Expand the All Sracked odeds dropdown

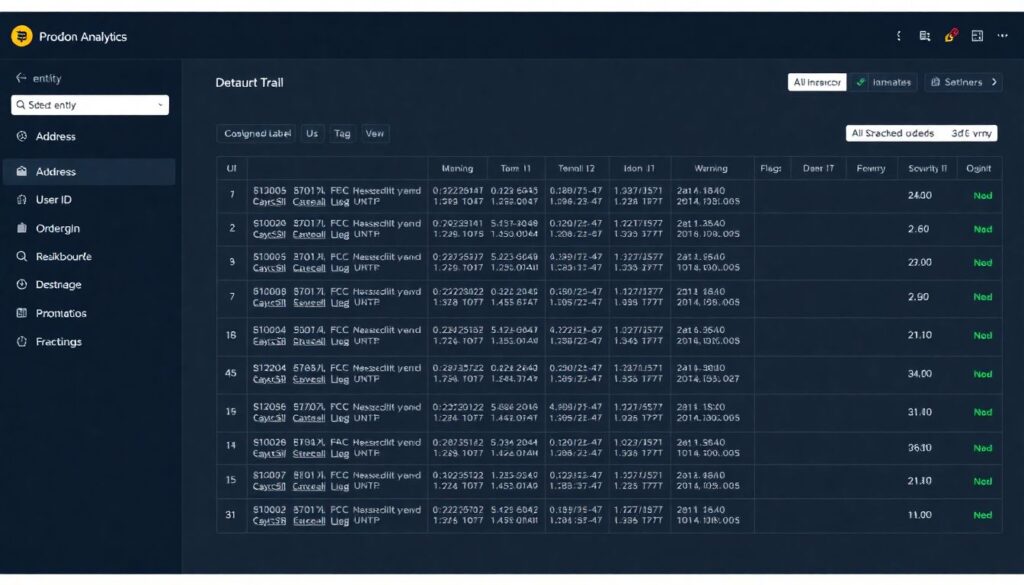coord(920,132)
